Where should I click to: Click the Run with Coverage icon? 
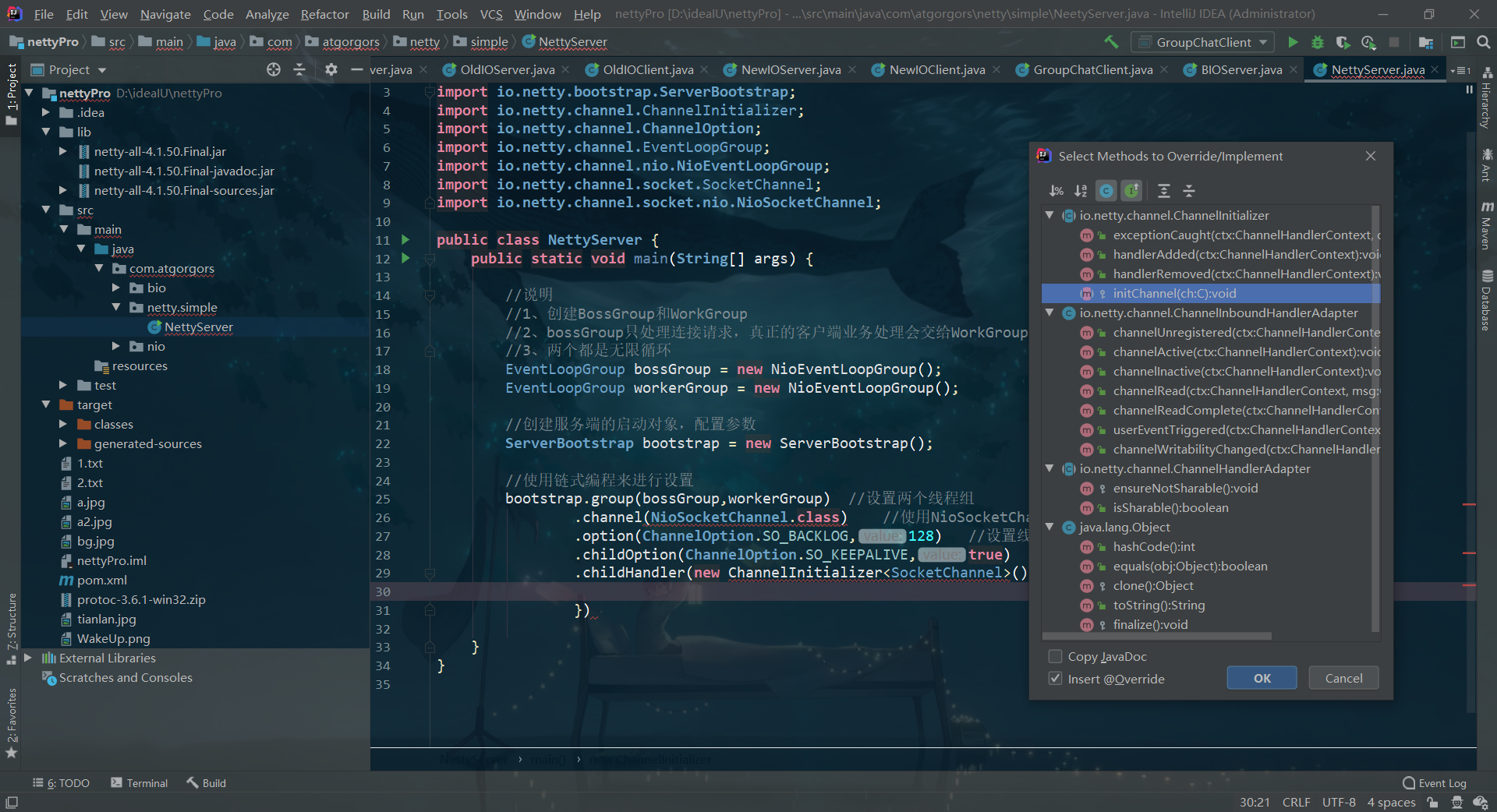click(x=1343, y=42)
